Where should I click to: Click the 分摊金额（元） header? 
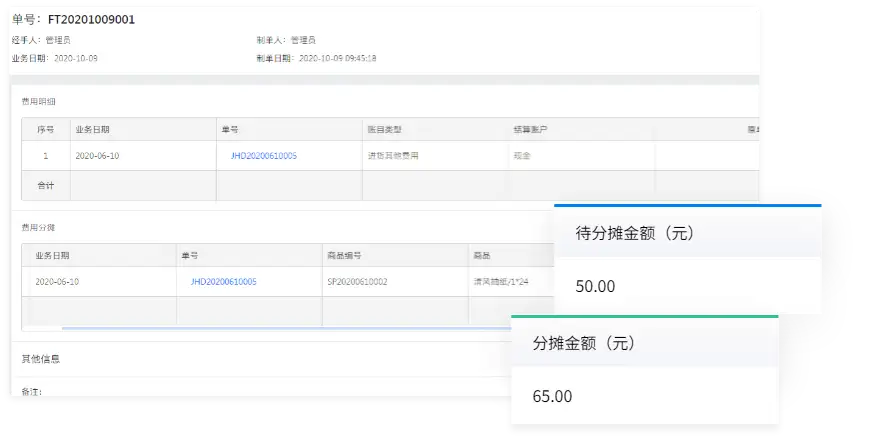585,343
